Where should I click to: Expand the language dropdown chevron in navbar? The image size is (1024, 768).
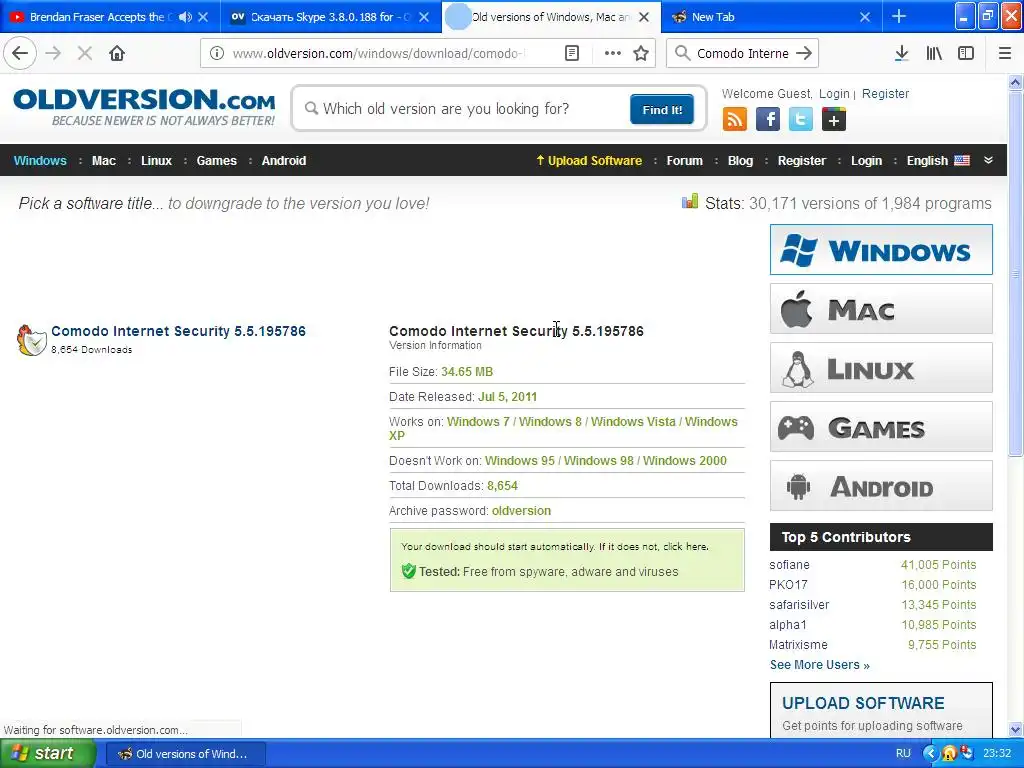click(x=989, y=160)
